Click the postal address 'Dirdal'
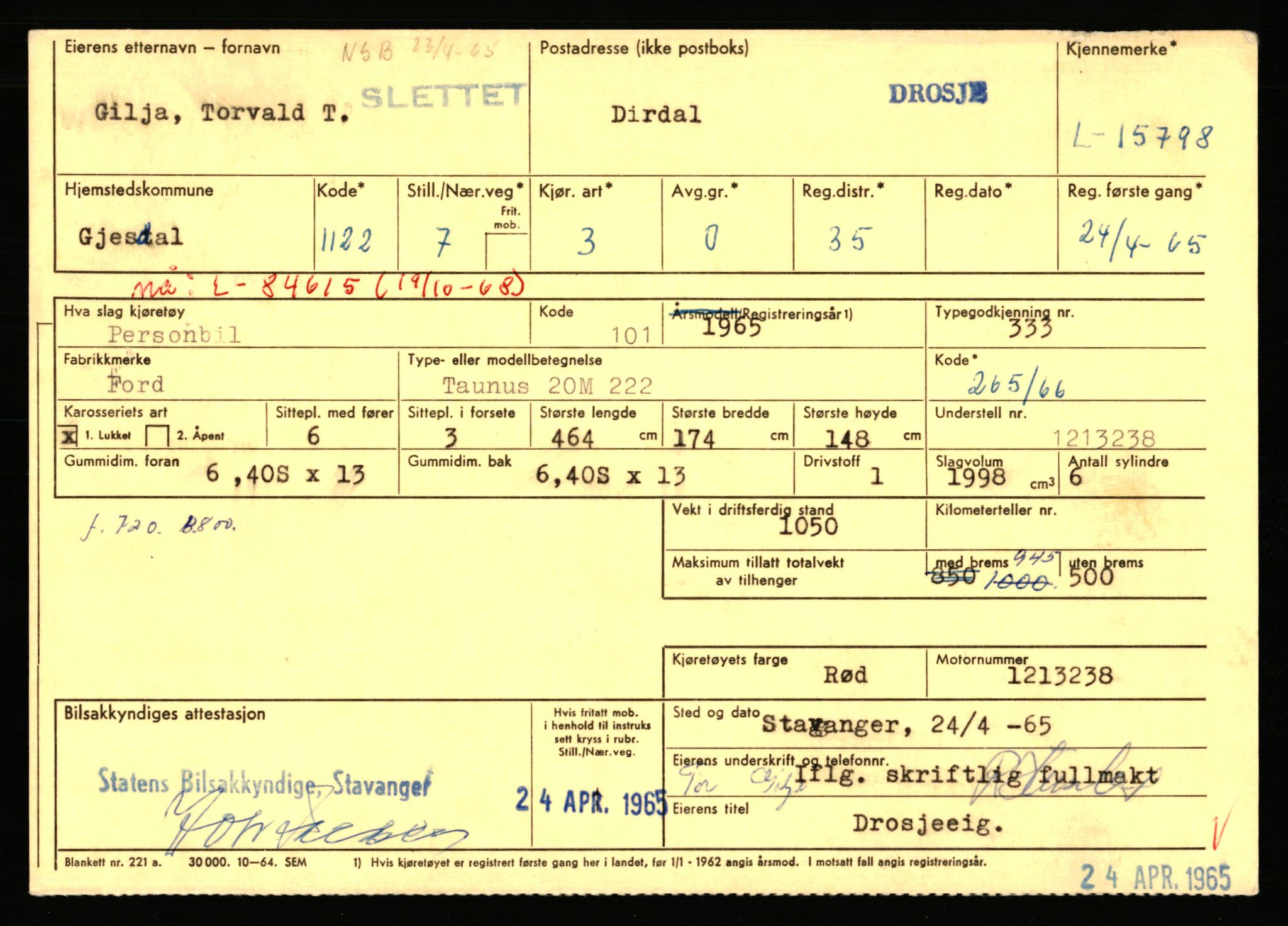Viewport: 1288px width, 926px height. [655, 114]
